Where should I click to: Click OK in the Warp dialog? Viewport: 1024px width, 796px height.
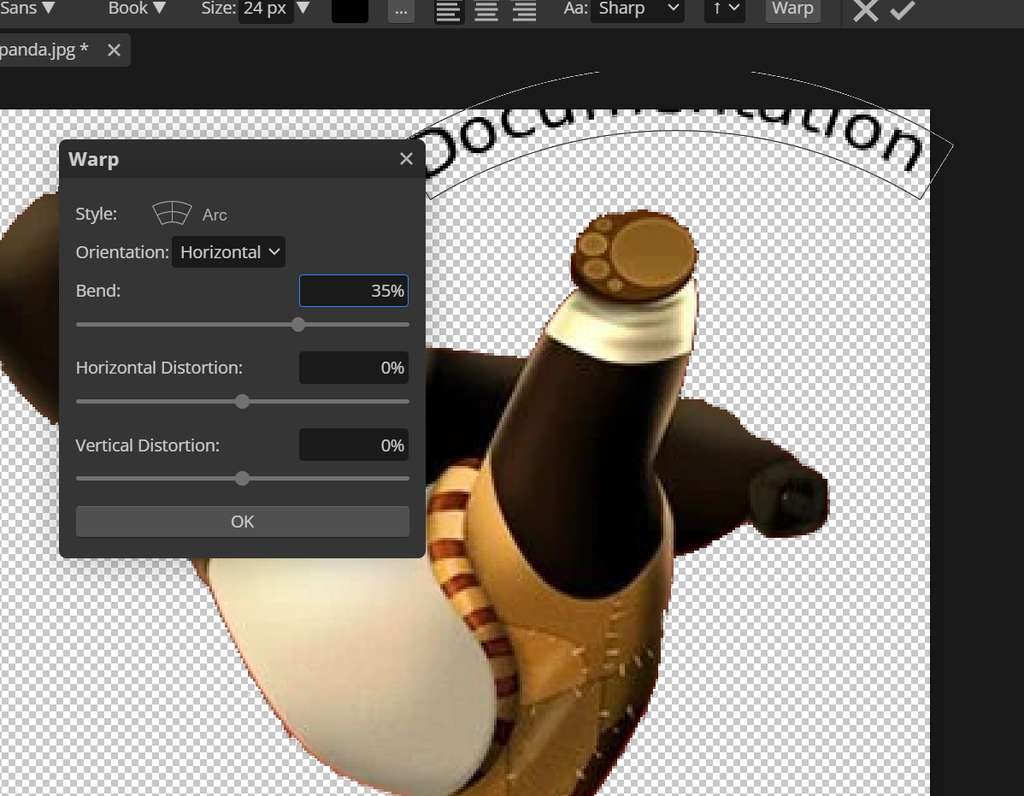243,521
